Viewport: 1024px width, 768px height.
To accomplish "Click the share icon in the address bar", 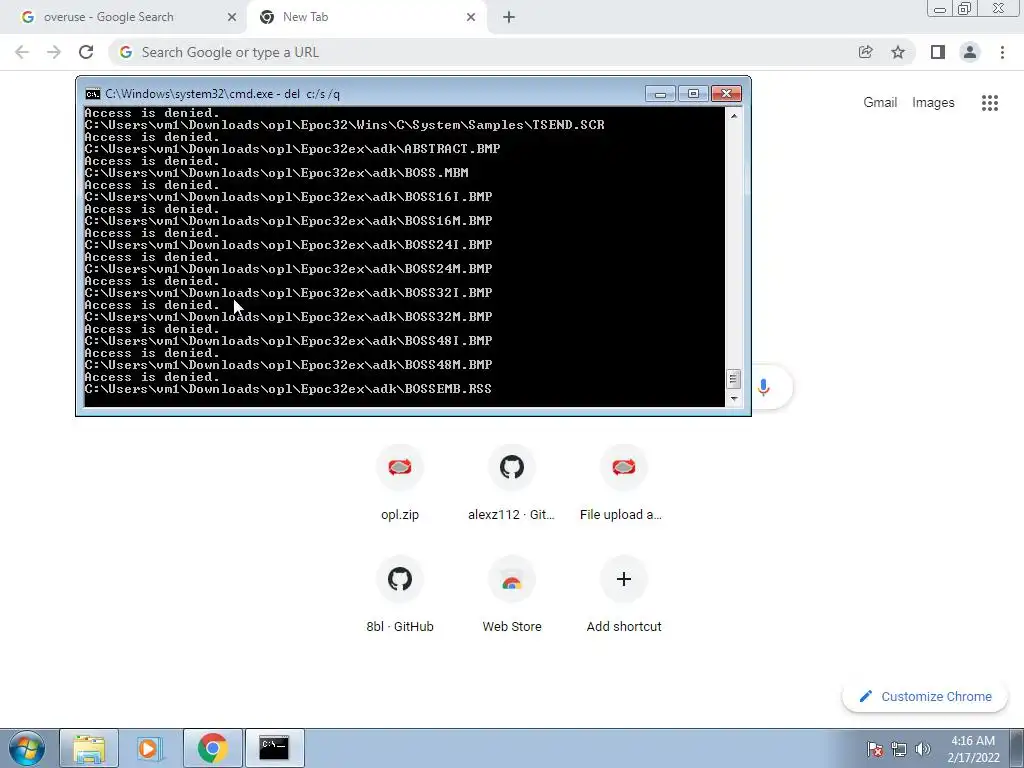I will pyautogui.click(x=865, y=52).
